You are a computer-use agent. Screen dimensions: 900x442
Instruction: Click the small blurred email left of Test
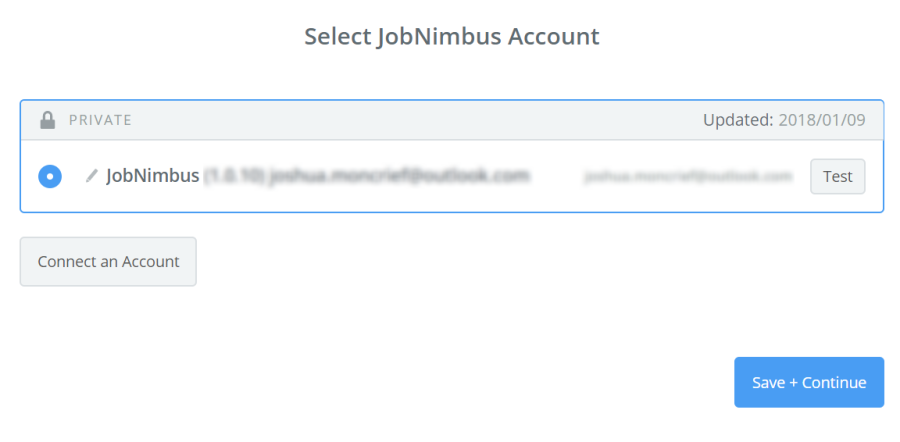[x=688, y=176]
